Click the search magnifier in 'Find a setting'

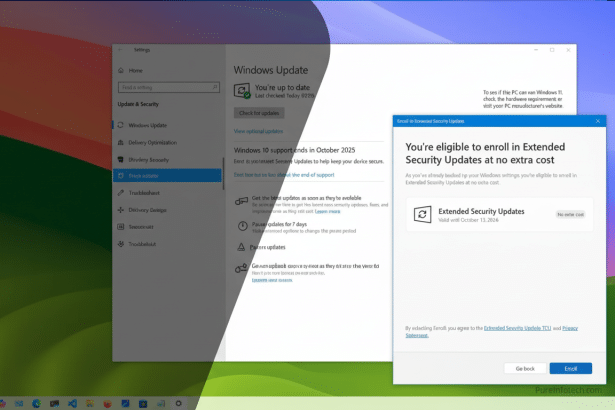(215, 87)
